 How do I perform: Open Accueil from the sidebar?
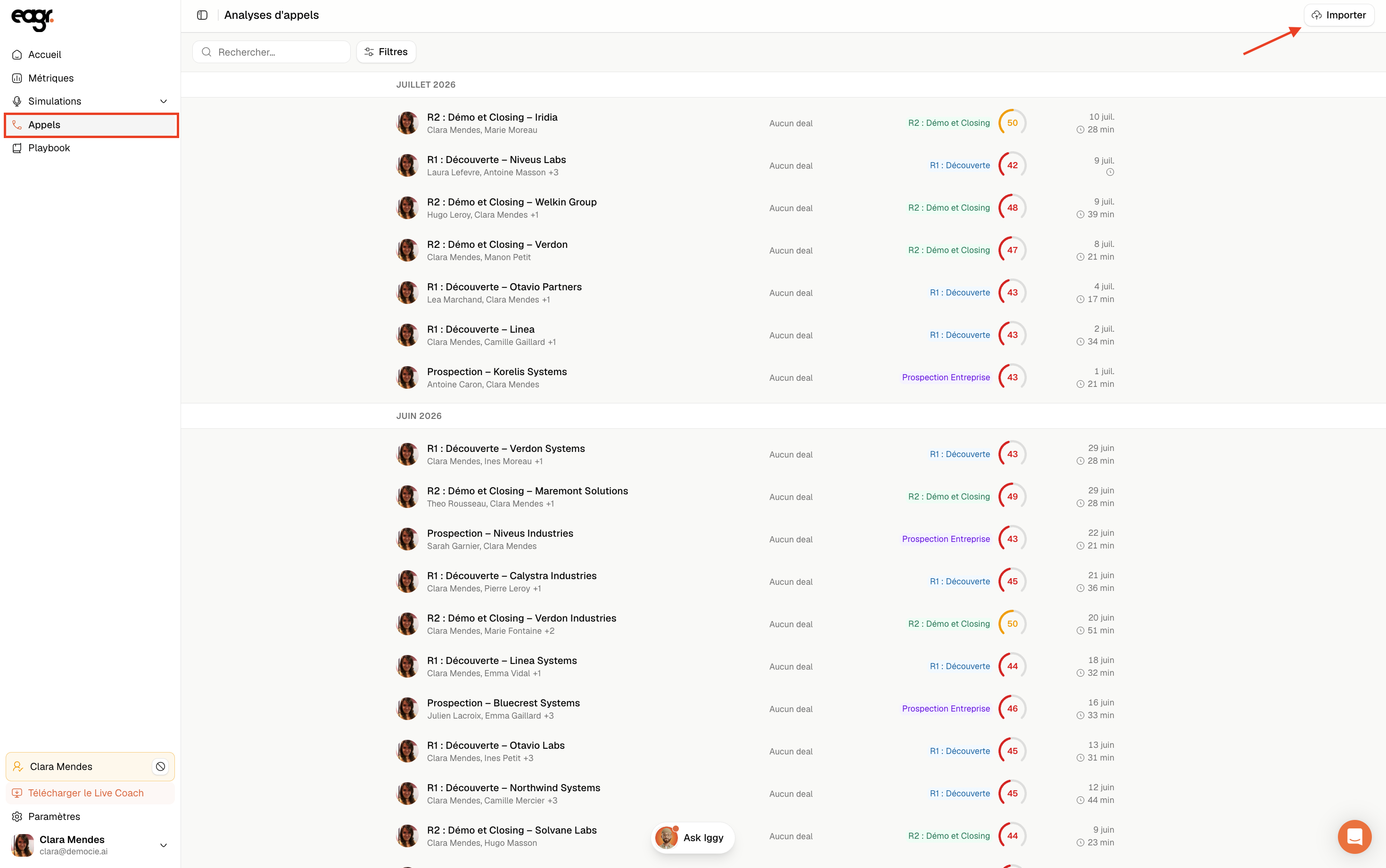click(91, 55)
